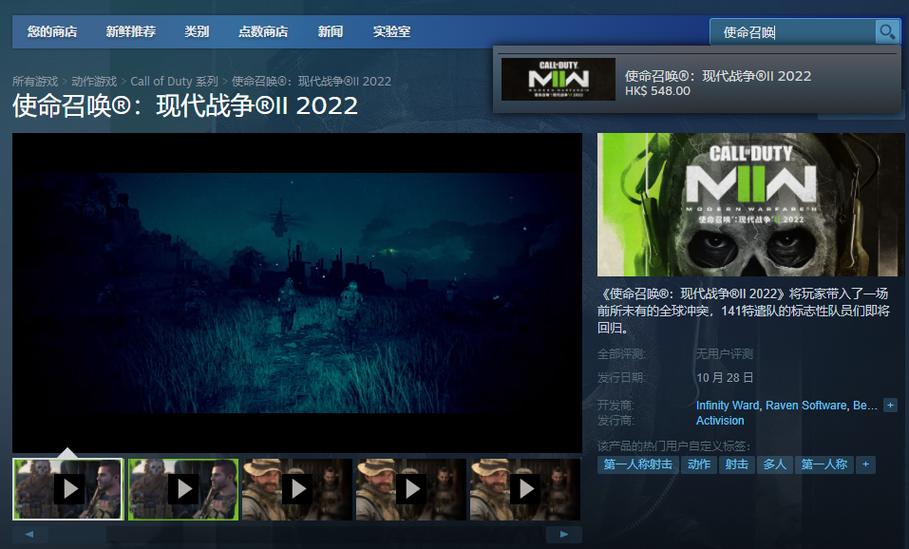Play the fourth trailer thumbnail
The image size is (909, 549).
[x=411, y=489]
